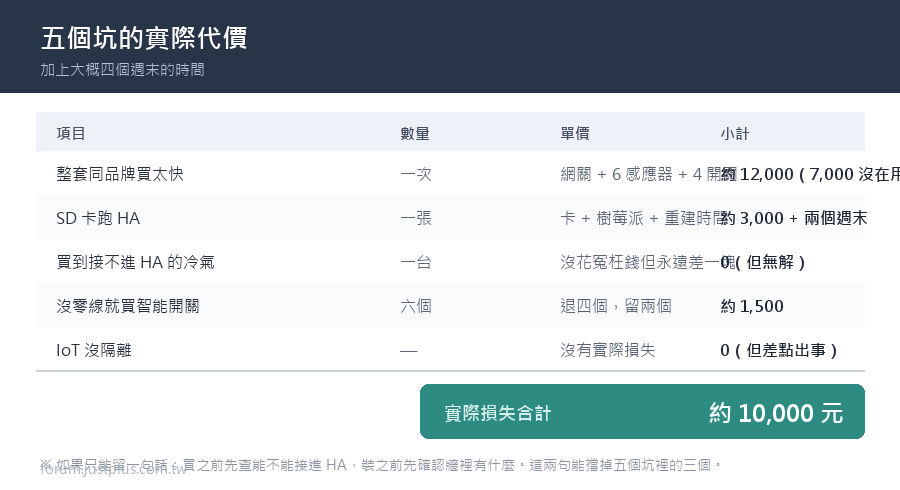Select the 項目 column header
The image size is (900, 490).
(71, 134)
